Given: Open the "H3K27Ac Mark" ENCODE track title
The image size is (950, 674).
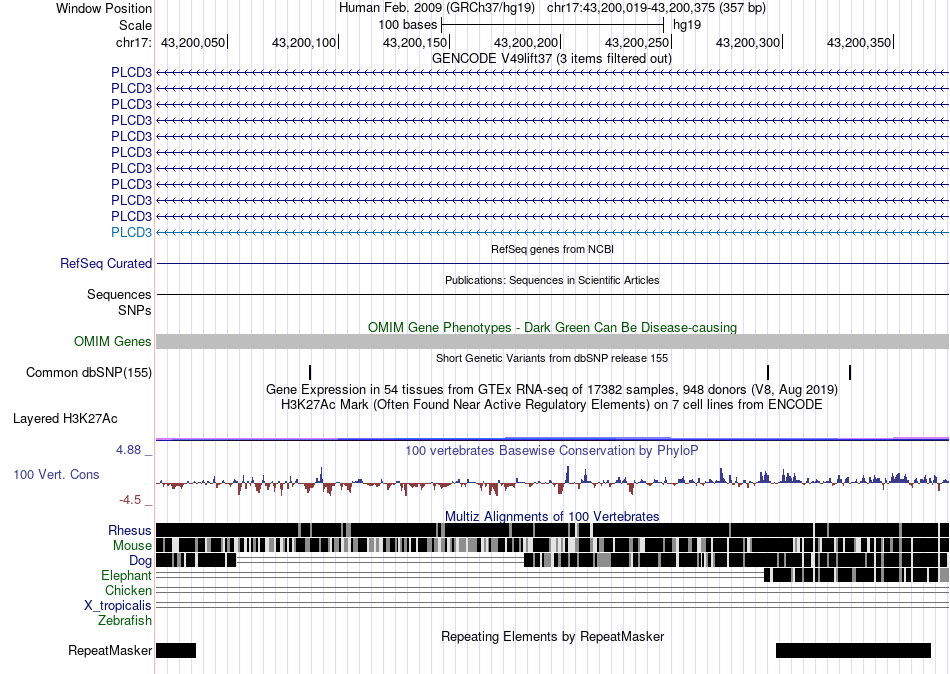Looking at the screenshot, I should click(552, 404).
